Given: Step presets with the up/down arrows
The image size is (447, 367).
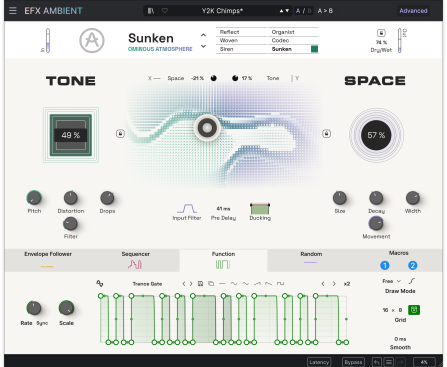Looking at the screenshot, I should point(284,11).
